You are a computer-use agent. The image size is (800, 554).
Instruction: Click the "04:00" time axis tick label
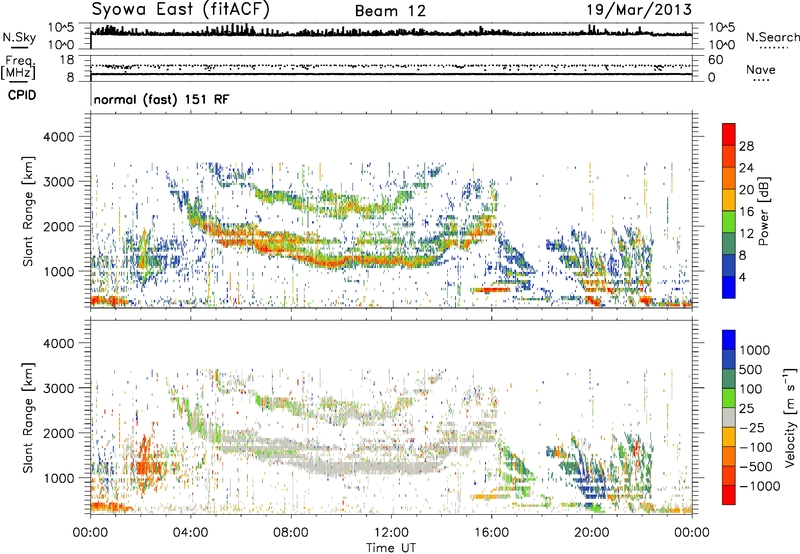(190, 533)
